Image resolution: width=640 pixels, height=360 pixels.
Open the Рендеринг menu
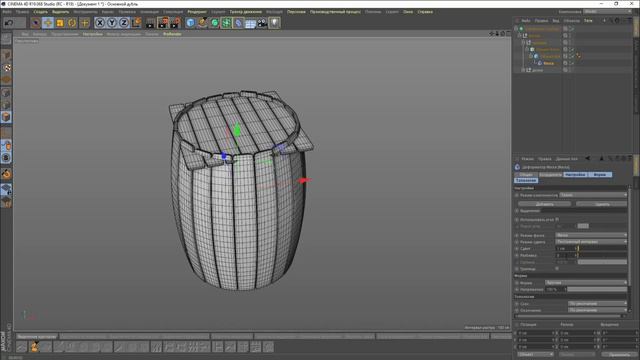pos(197,12)
